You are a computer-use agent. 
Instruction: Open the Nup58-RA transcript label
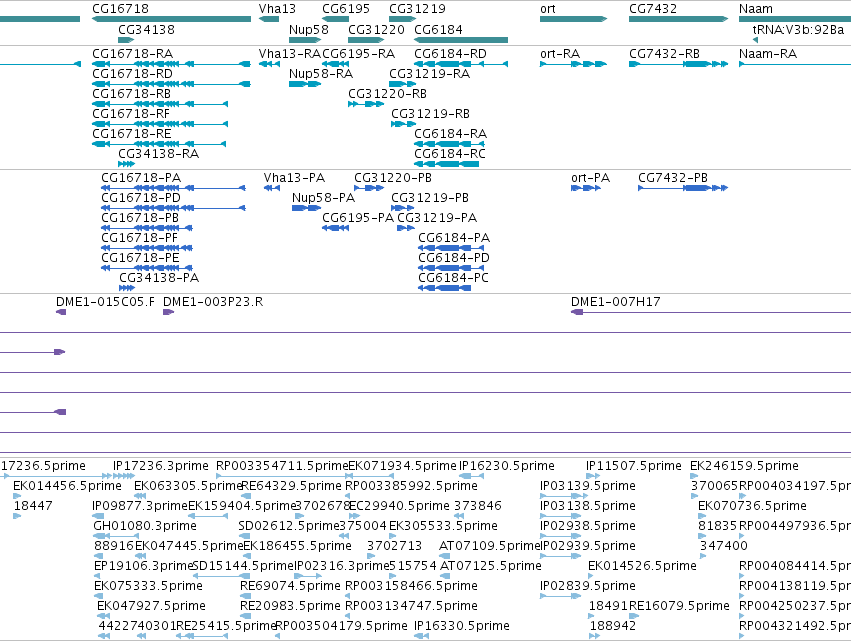coord(321,74)
